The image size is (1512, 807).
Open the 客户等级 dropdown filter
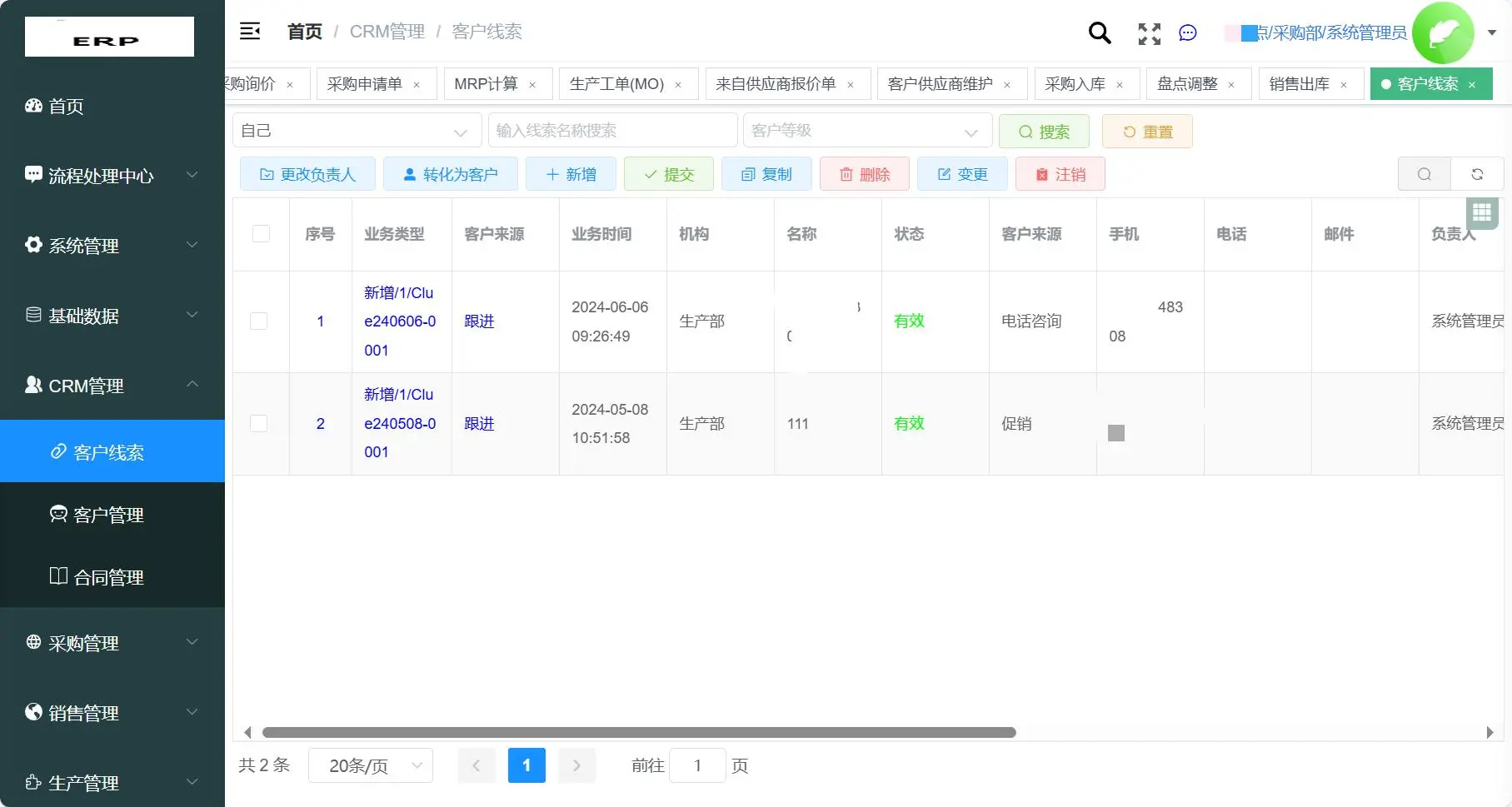[x=866, y=130]
